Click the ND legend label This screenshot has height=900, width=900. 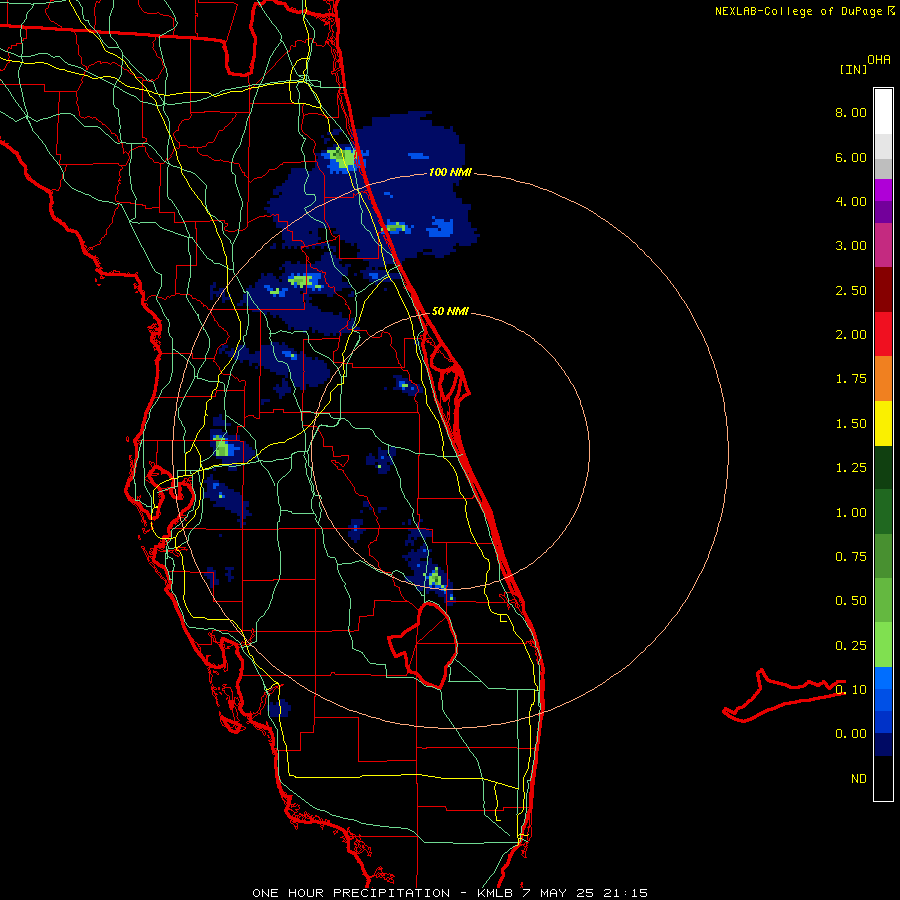[859, 779]
